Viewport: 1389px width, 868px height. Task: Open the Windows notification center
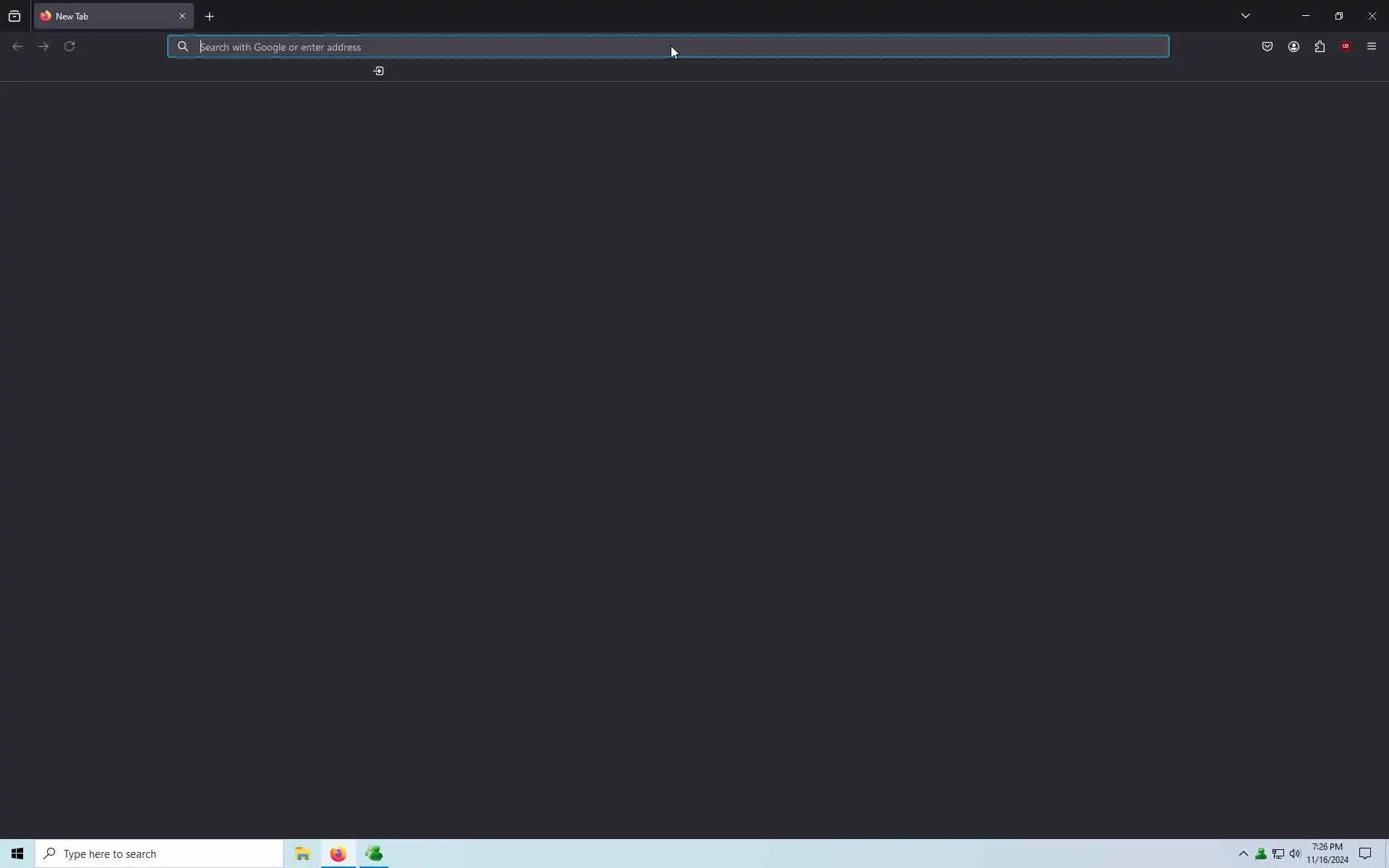click(x=1365, y=854)
